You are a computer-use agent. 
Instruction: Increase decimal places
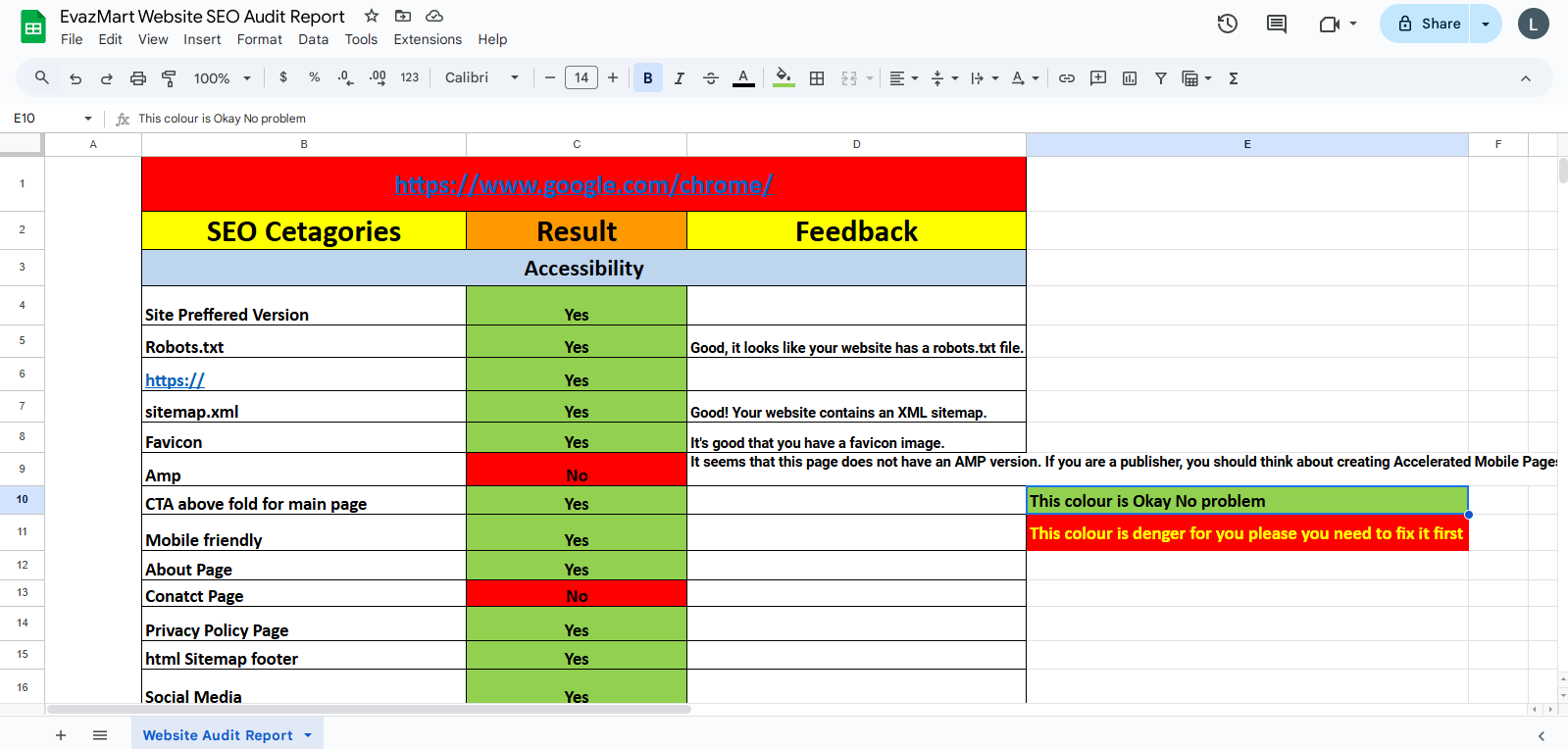tap(378, 78)
